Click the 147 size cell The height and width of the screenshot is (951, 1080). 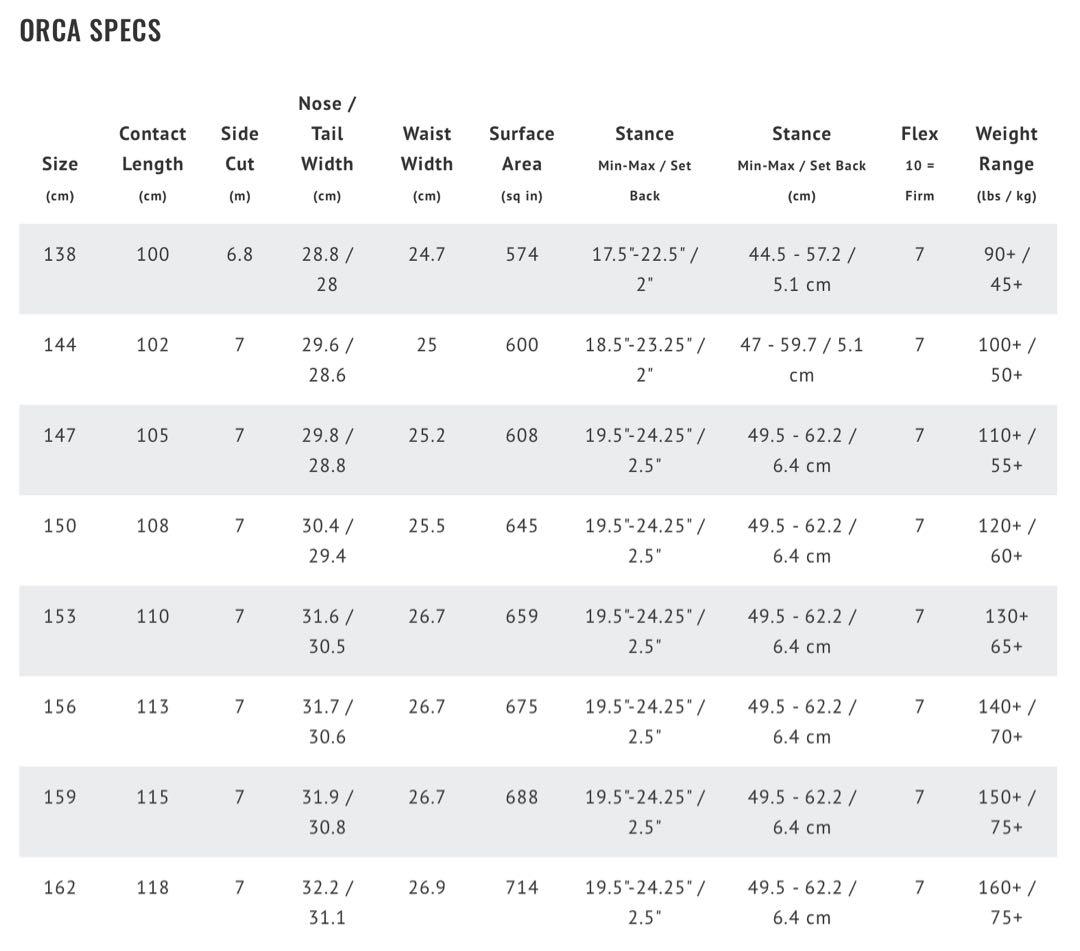pyautogui.click(x=60, y=435)
